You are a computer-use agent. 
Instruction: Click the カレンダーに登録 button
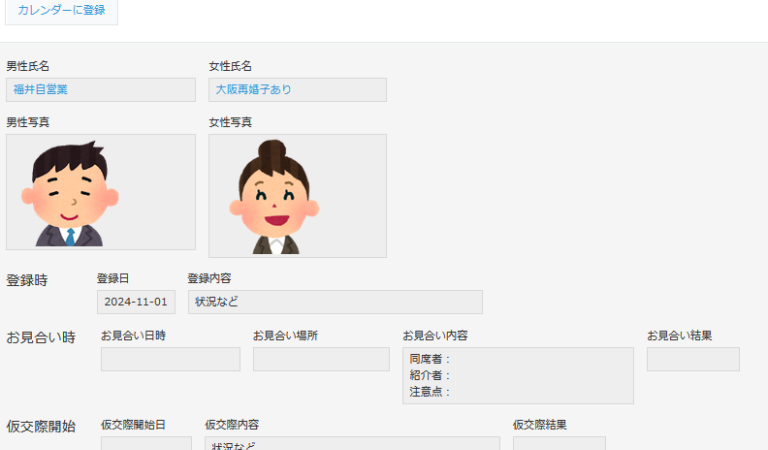tap(61, 11)
